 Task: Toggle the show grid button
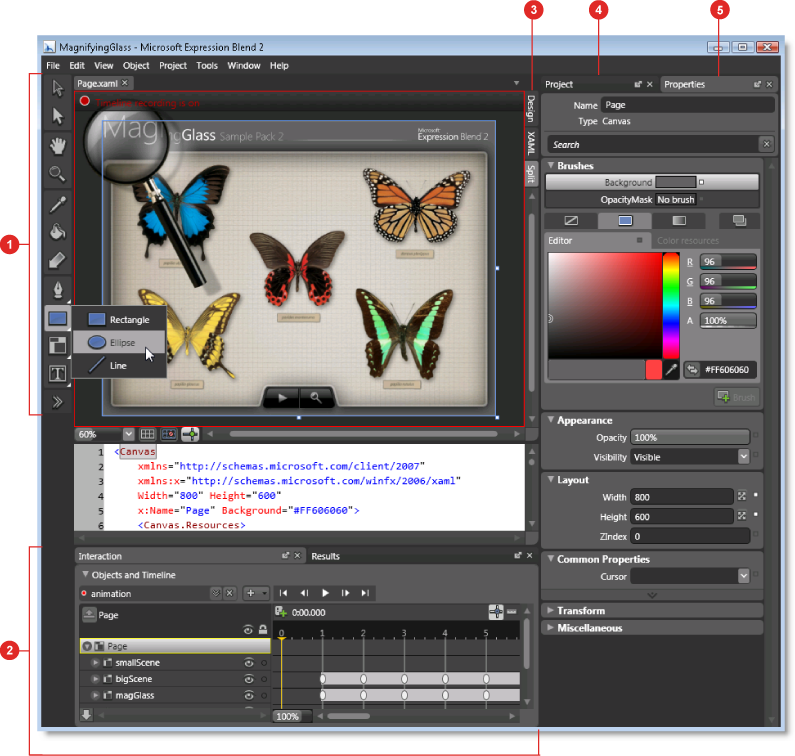click(148, 434)
